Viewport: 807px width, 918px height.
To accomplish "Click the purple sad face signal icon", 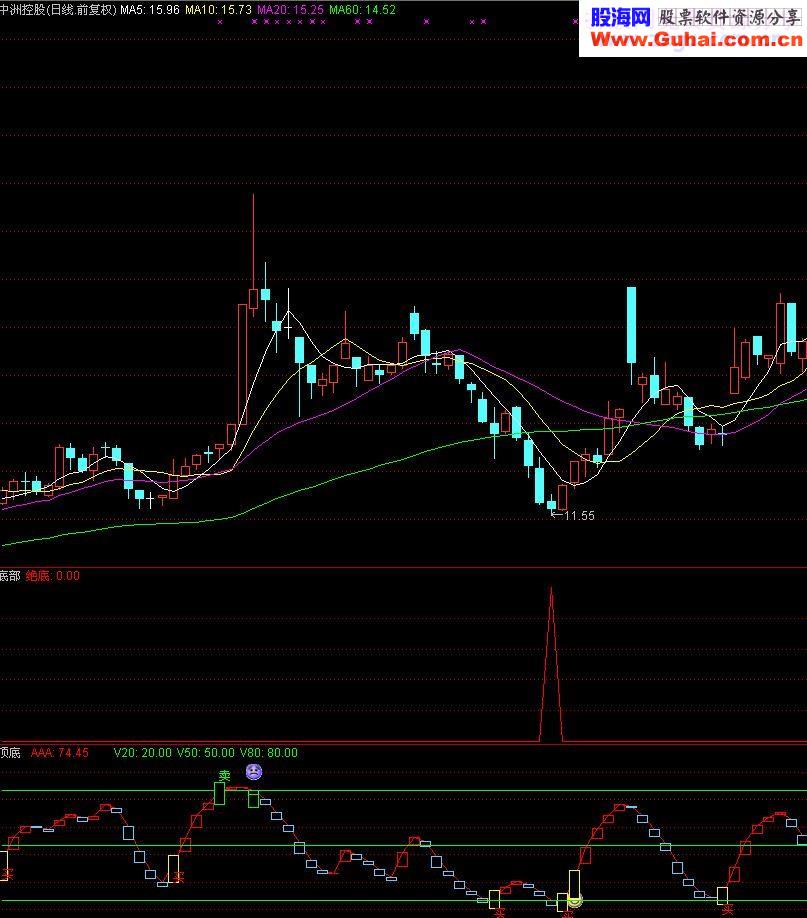I will [x=254, y=772].
